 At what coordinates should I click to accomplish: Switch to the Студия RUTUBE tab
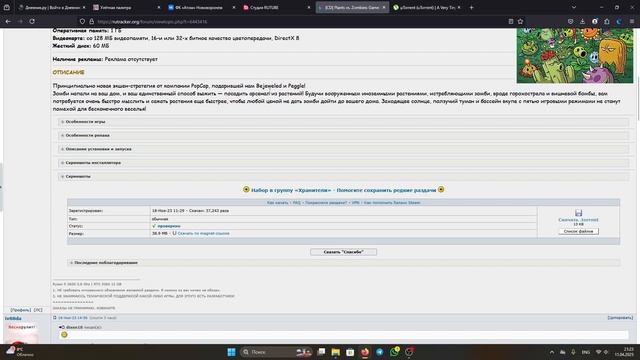tap(276, 7)
